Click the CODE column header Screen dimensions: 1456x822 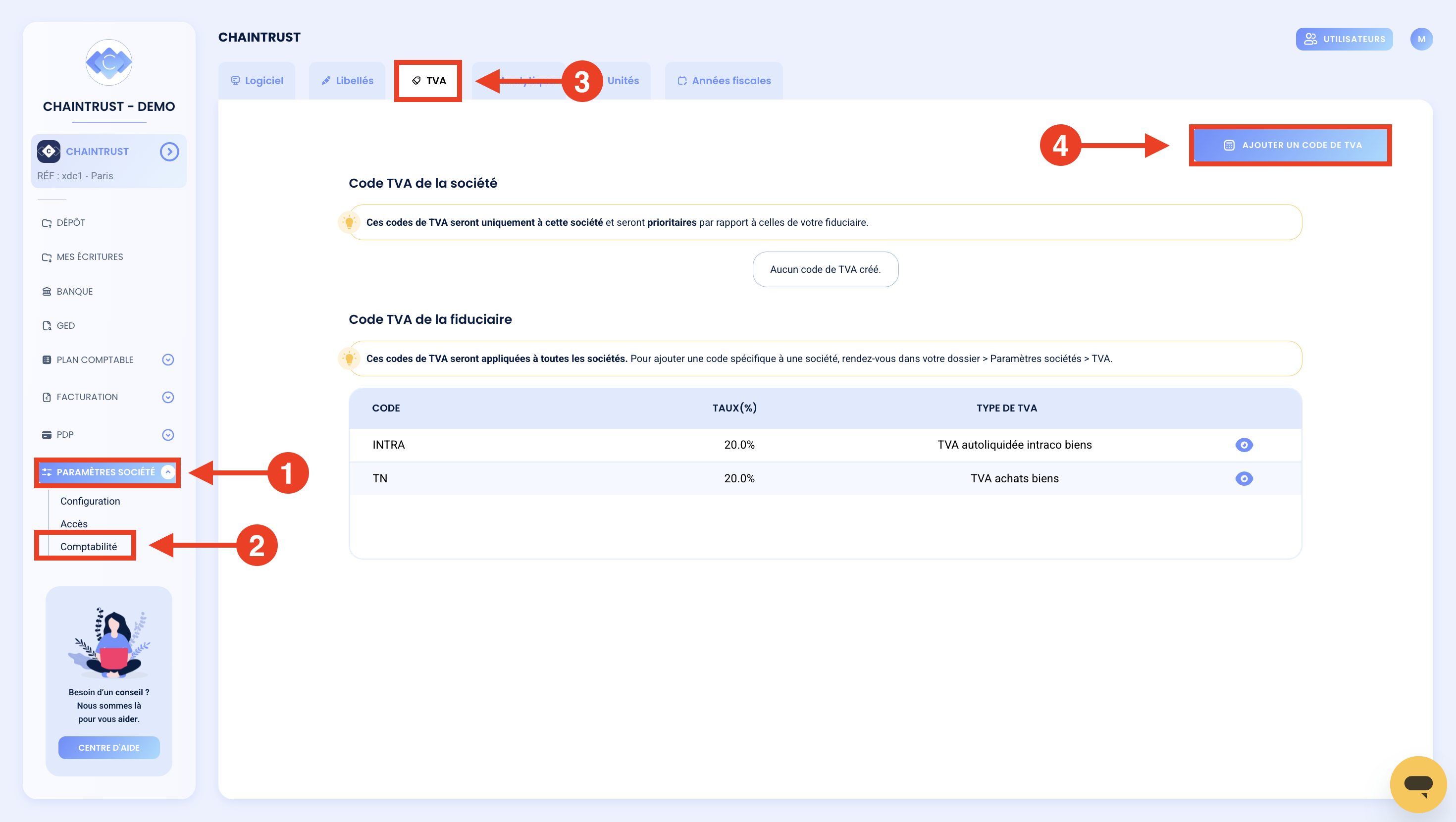tap(386, 408)
